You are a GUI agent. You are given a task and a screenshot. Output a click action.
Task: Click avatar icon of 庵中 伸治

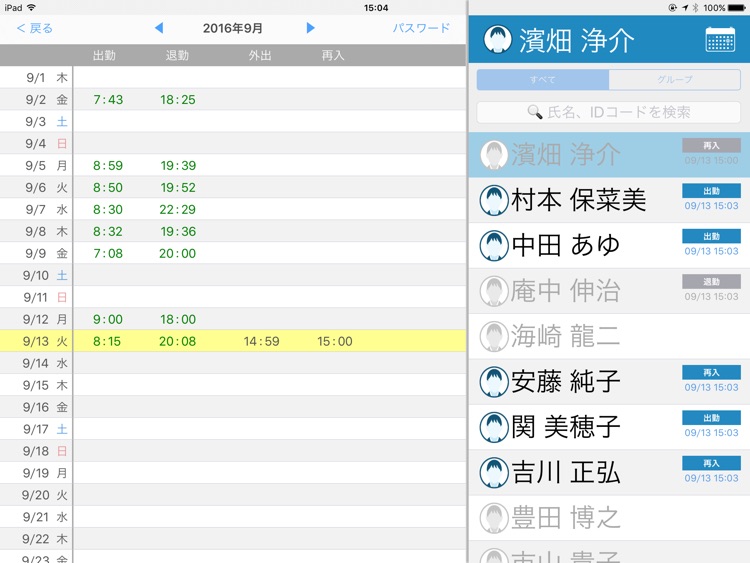[494, 291]
